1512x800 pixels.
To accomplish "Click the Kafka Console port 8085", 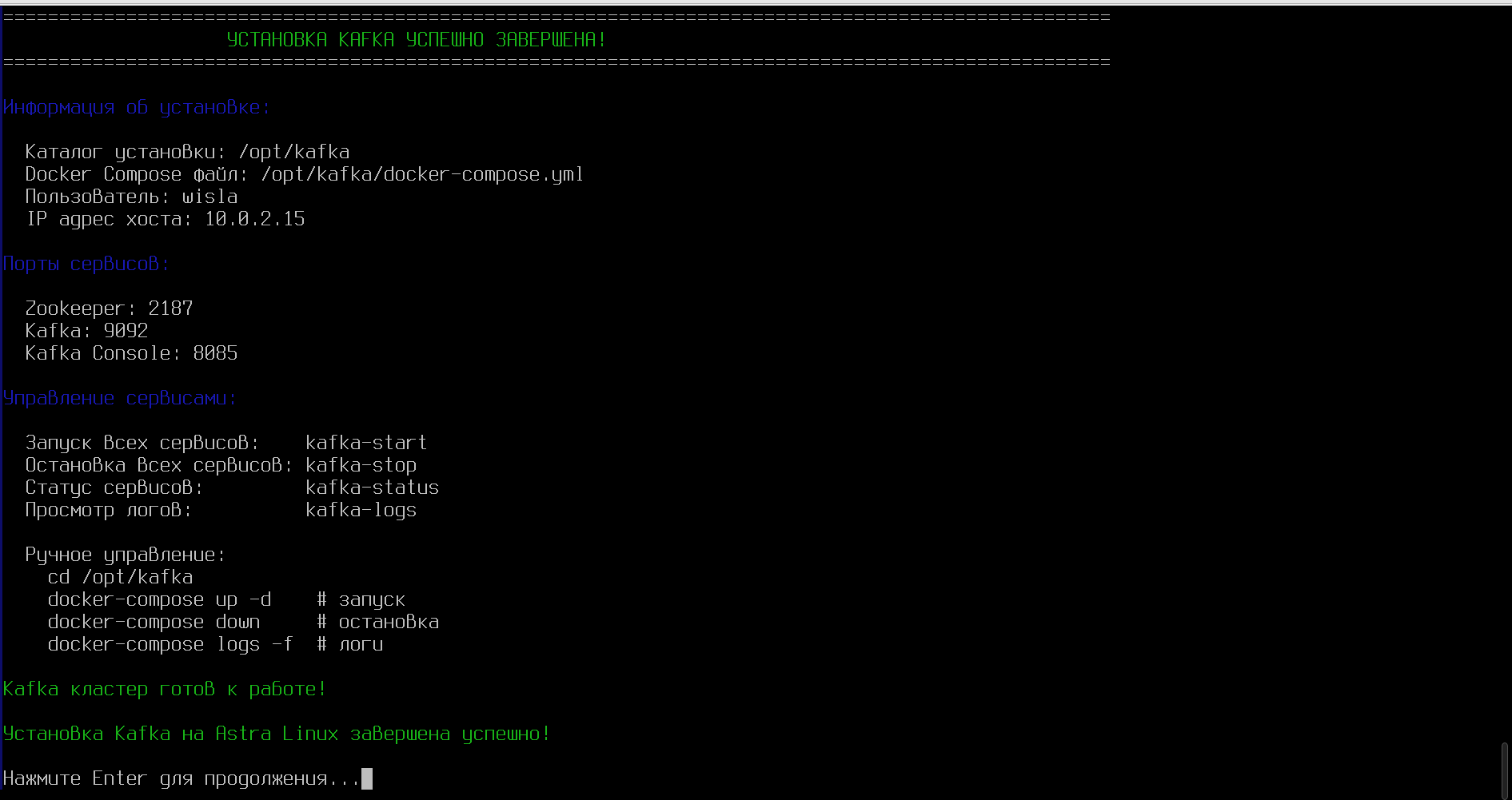I will [215, 353].
